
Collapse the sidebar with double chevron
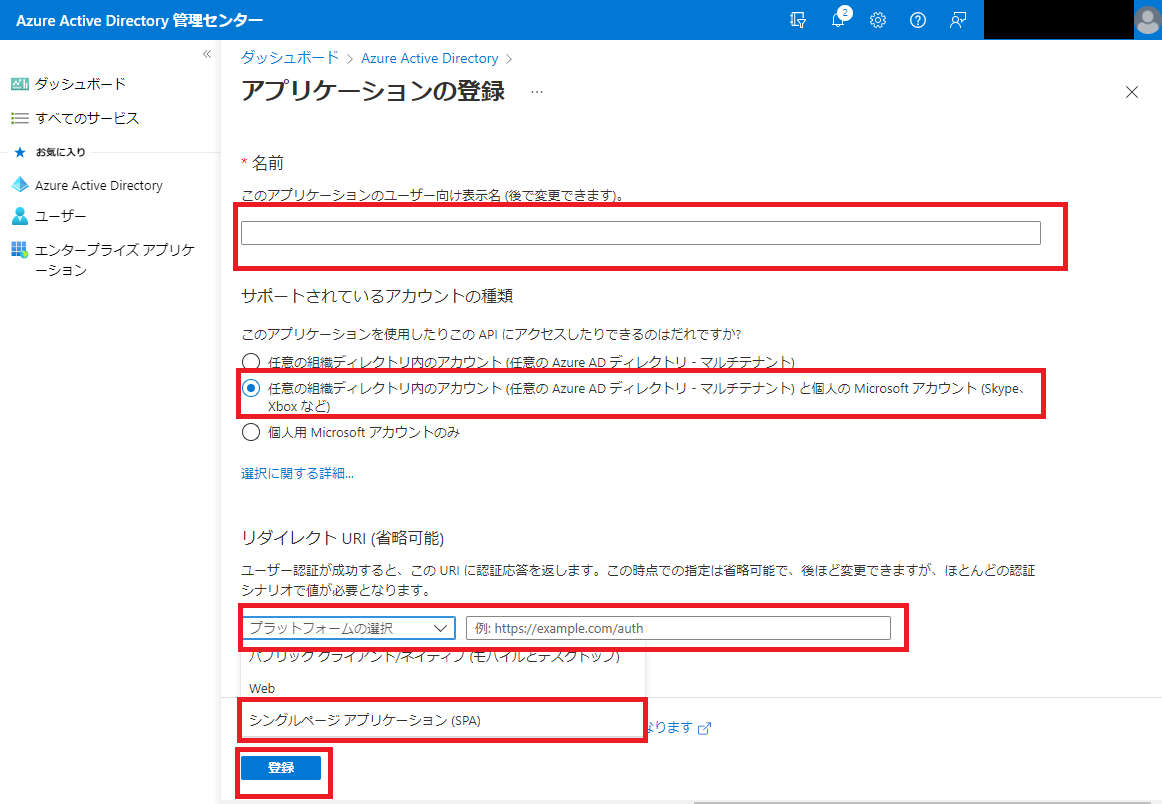coord(207,54)
